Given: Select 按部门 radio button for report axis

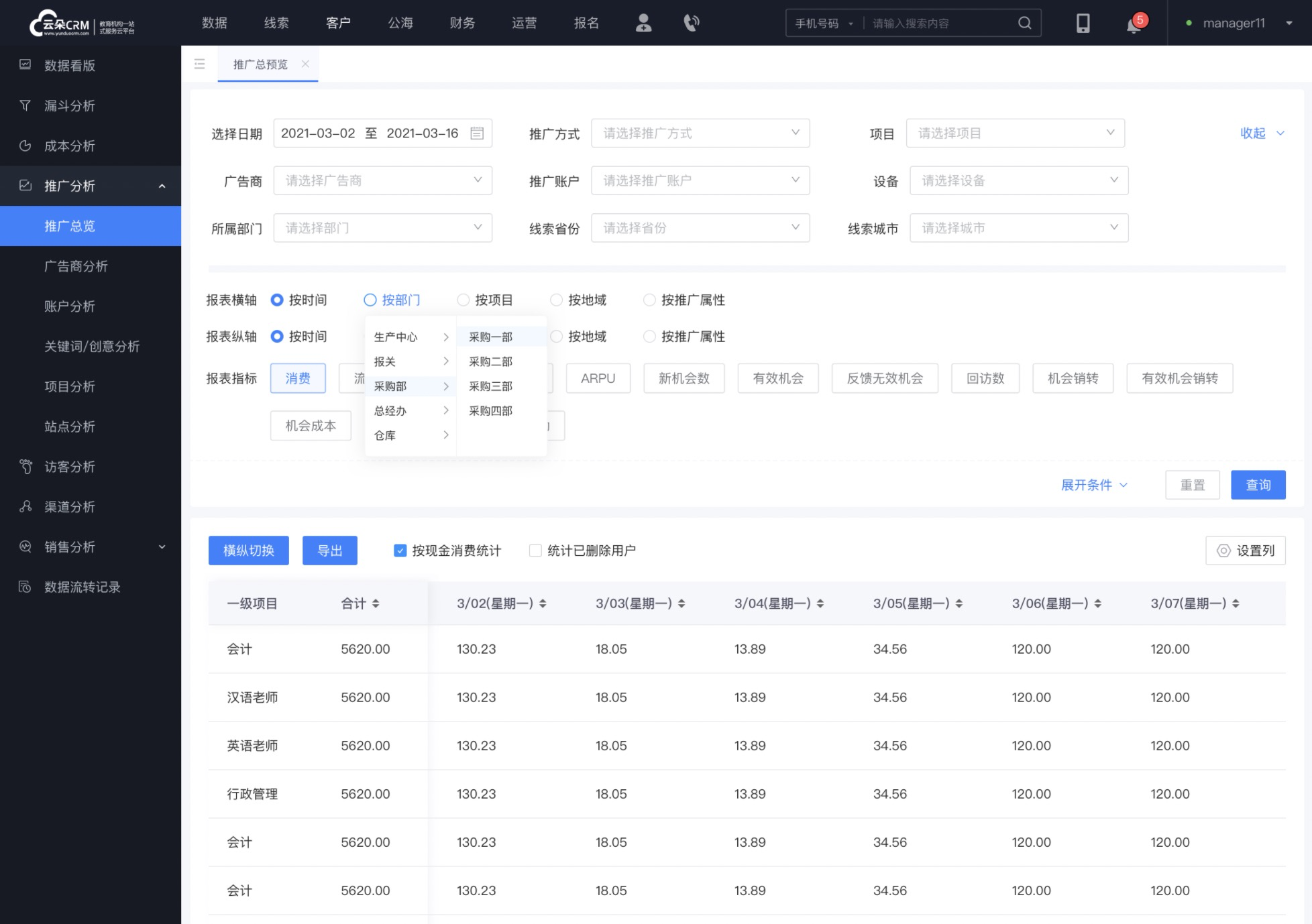Looking at the screenshot, I should [370, 300].
